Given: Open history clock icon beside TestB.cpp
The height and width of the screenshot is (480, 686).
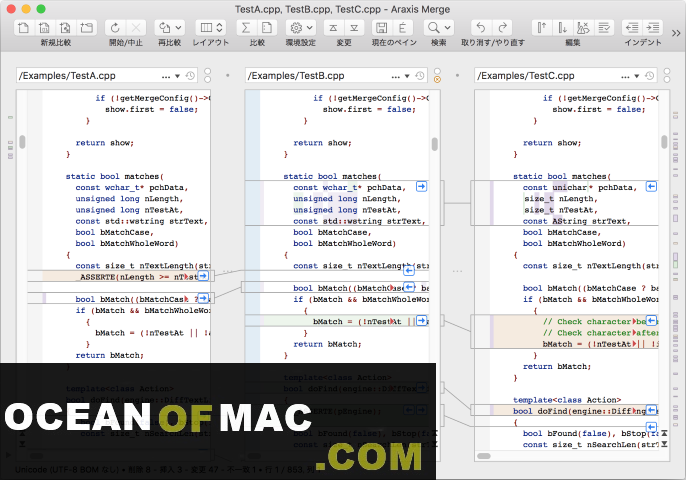Looking at the screenshot, I should [420, 76].
